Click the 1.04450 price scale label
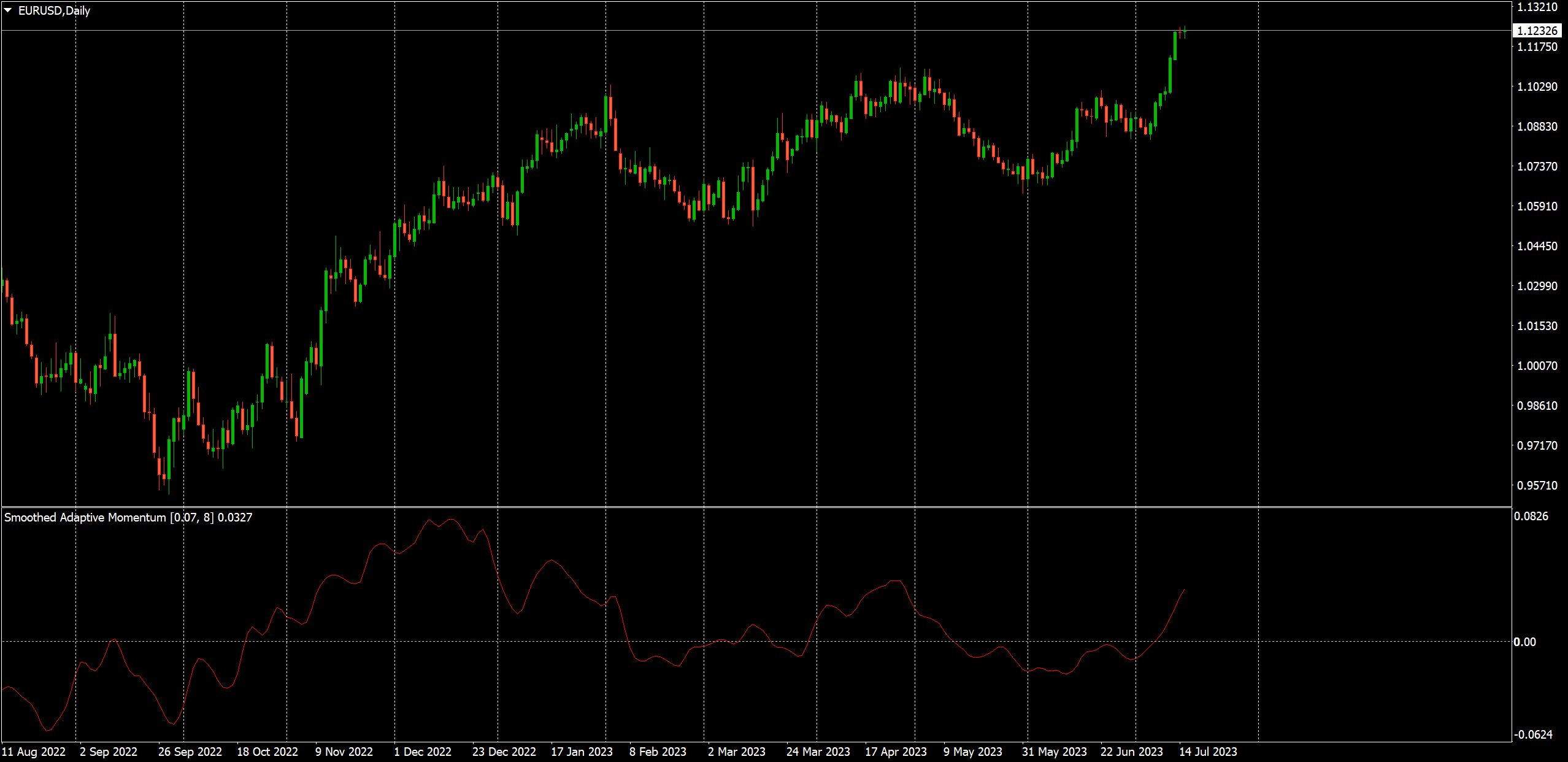Screen dimensions: 1568x762 point(1537,246)
